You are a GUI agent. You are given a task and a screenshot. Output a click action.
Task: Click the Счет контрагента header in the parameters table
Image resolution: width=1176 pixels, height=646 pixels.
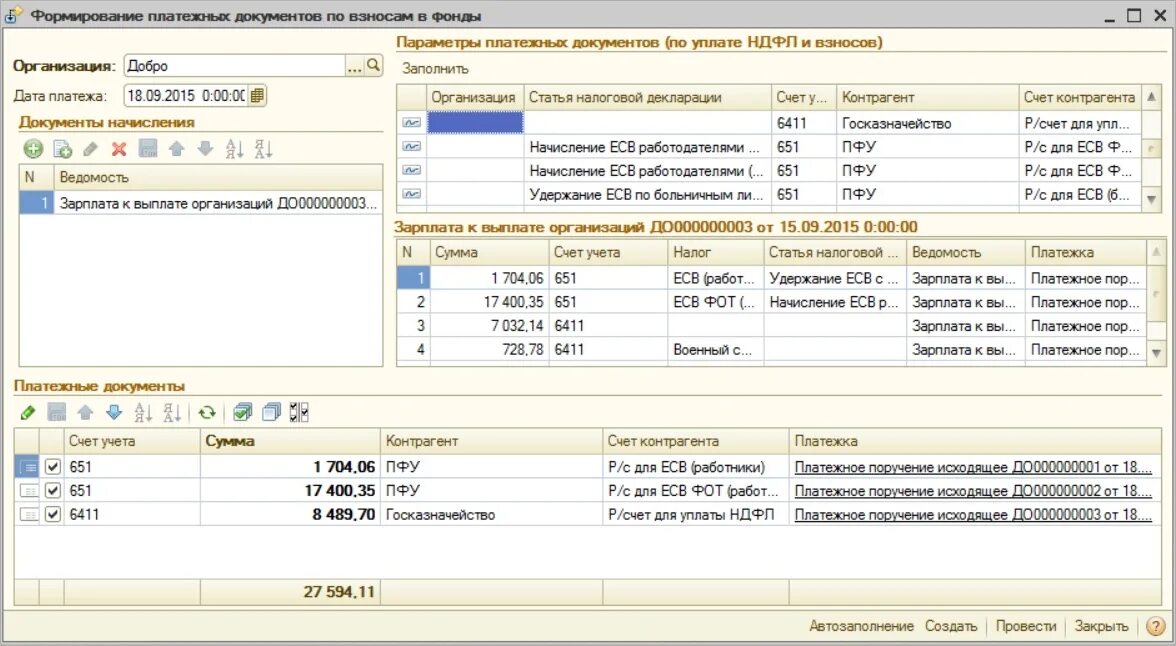pos(1079,98)
